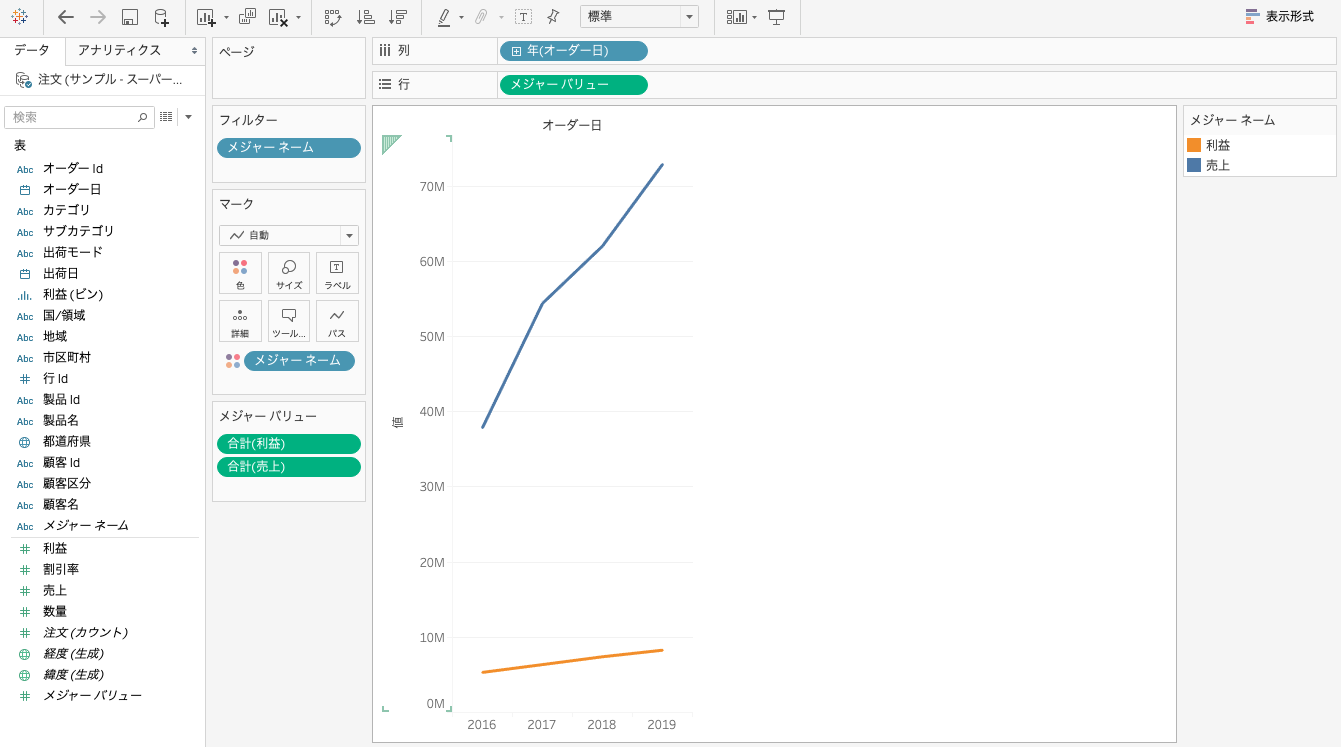Viewport: 1341px width, 747px height.
Task: Sort ascending toolbar icon
Action: (366, 17)
